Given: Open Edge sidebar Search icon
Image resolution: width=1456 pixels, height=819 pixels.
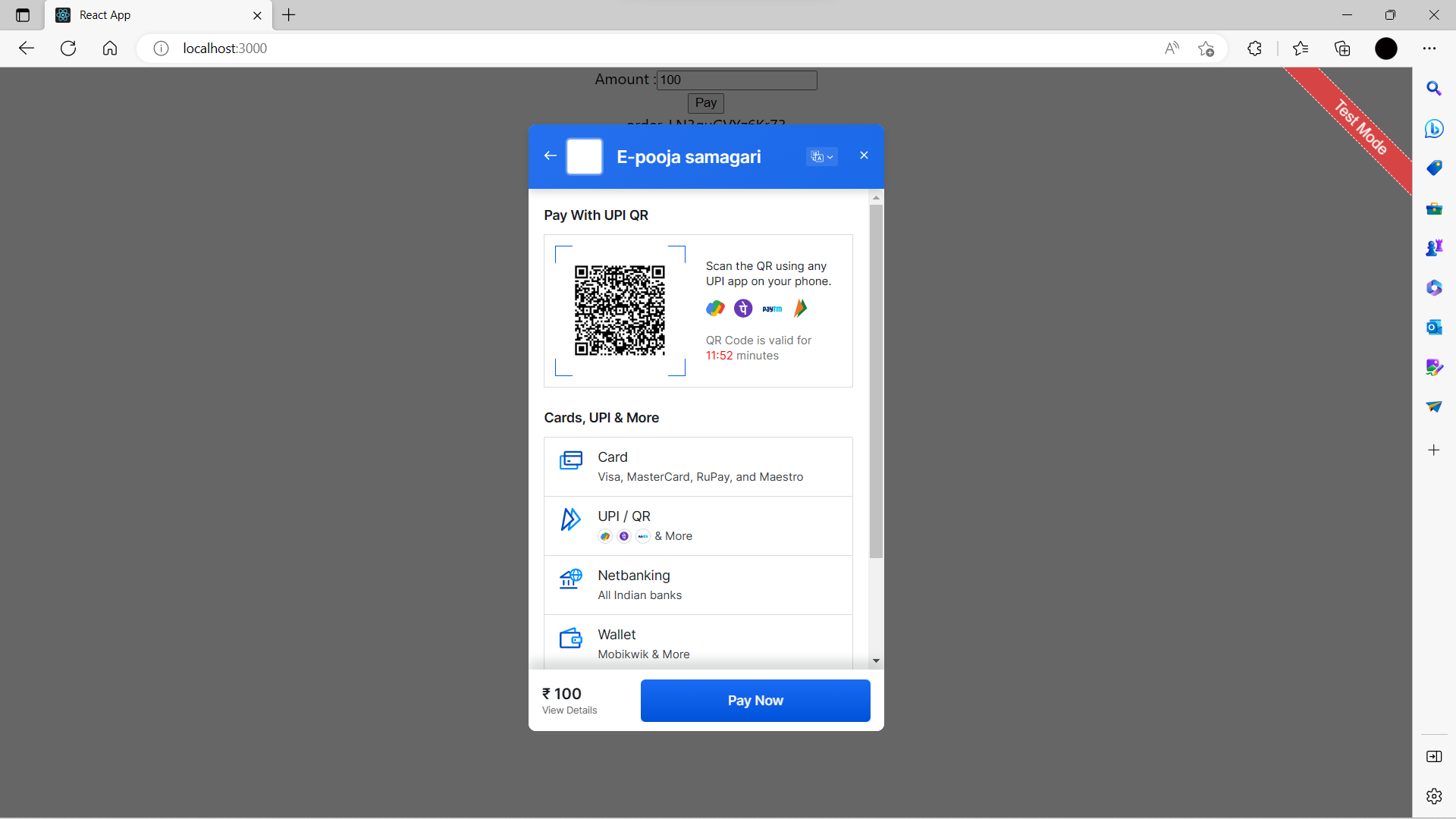Looking at the screenshot, I should pos(1433,89).
